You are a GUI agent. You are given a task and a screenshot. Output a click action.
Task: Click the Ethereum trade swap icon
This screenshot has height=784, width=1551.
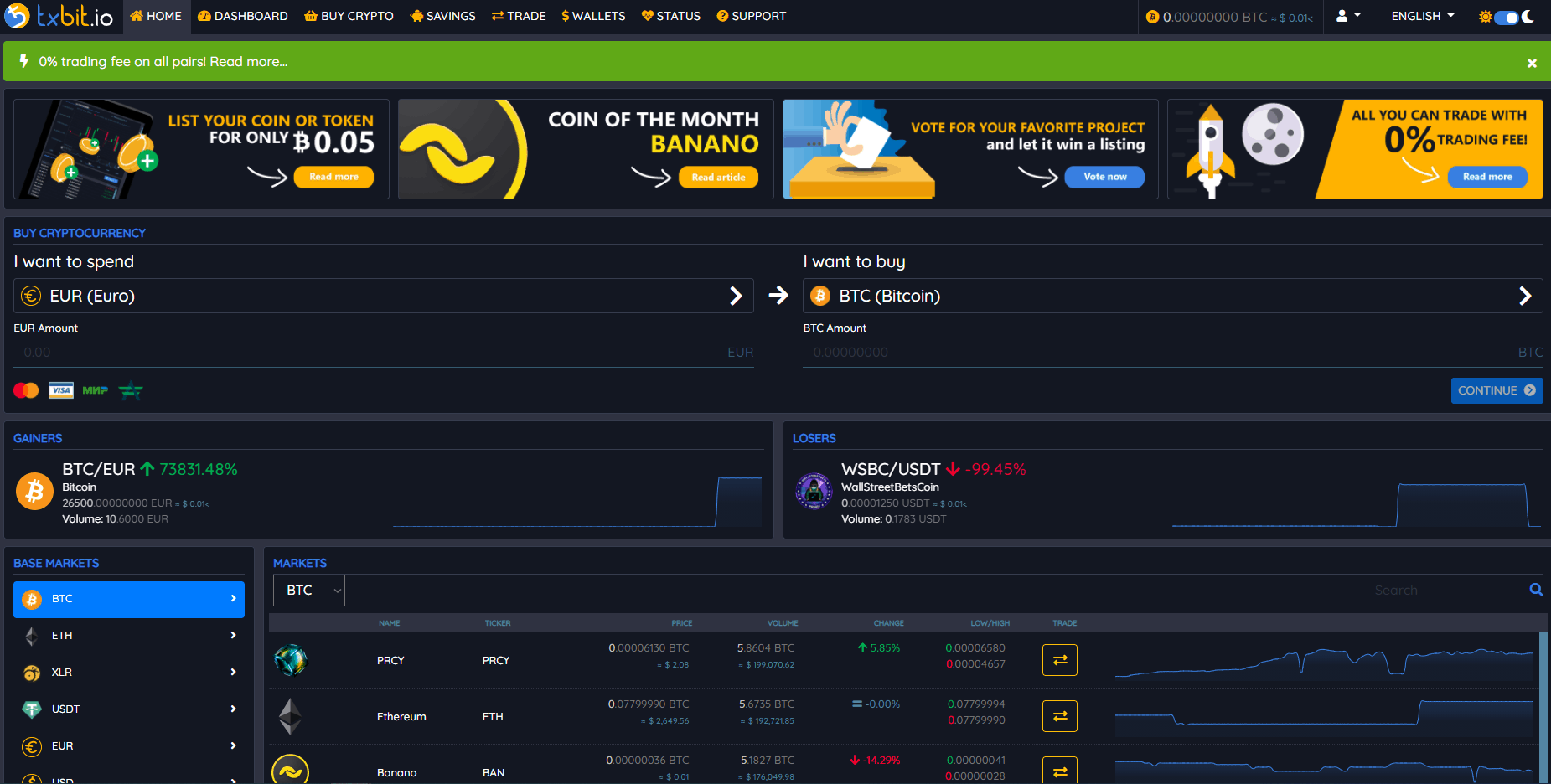[x=1059, y=716]
